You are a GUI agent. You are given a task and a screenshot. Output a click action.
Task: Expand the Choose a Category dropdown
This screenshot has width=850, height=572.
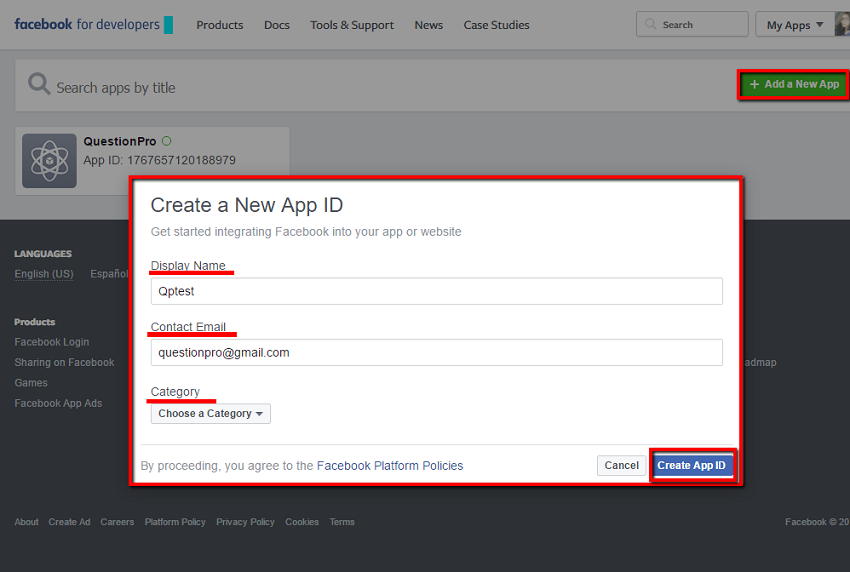click(211, 414)
